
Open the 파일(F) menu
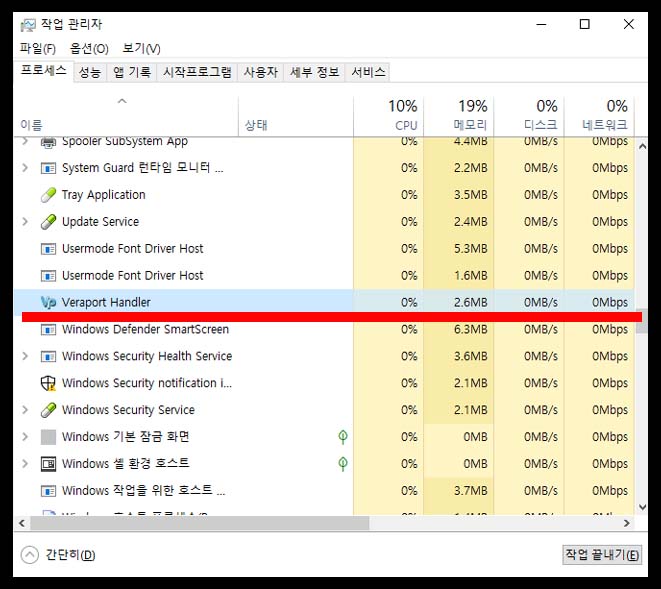click(x=38, y=48)
